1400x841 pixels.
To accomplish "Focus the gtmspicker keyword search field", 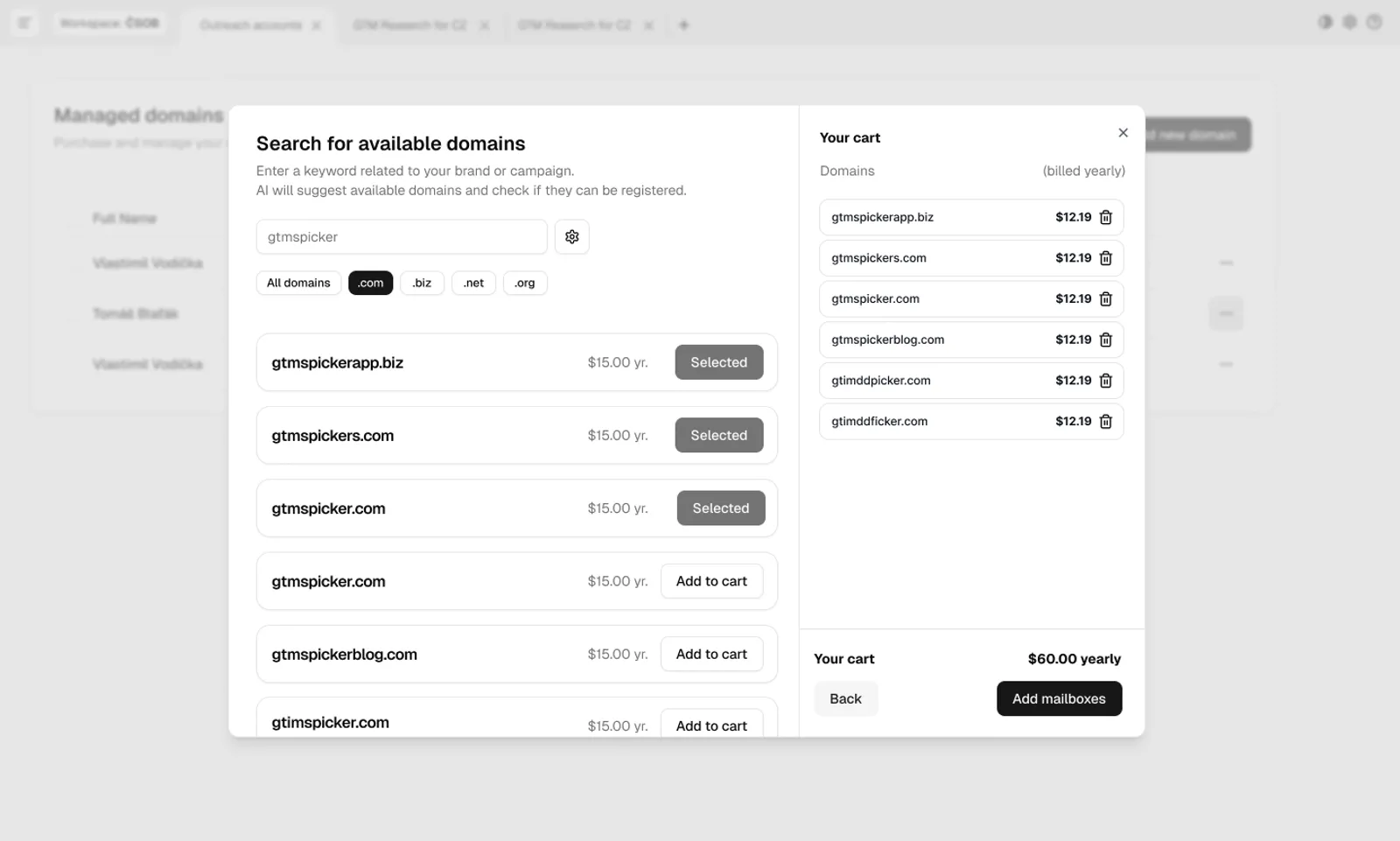I will point(402,236).
